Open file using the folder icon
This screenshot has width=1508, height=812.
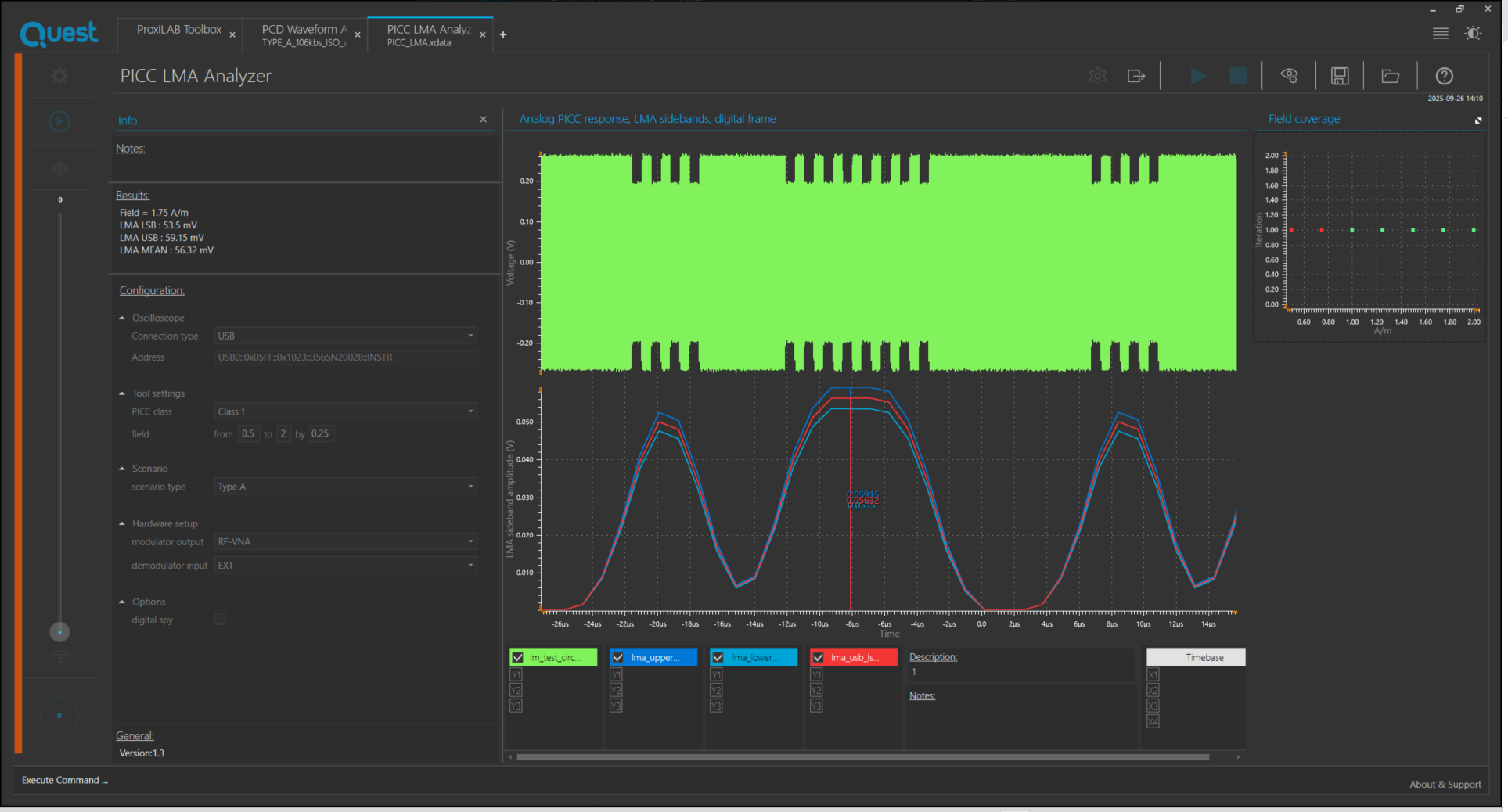pyautogui.click(x=1390, y=76)
